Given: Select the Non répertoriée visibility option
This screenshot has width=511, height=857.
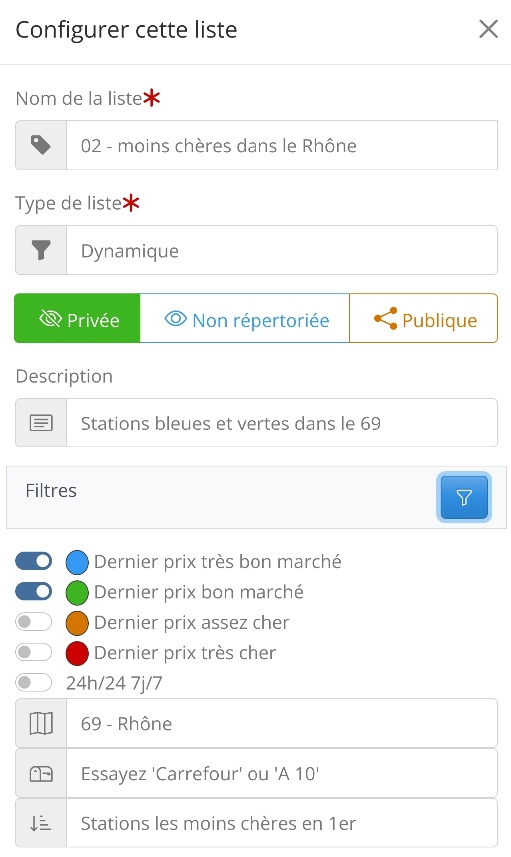Looking at the screenshot, I should pyautogui.click(x=245, y=319).
